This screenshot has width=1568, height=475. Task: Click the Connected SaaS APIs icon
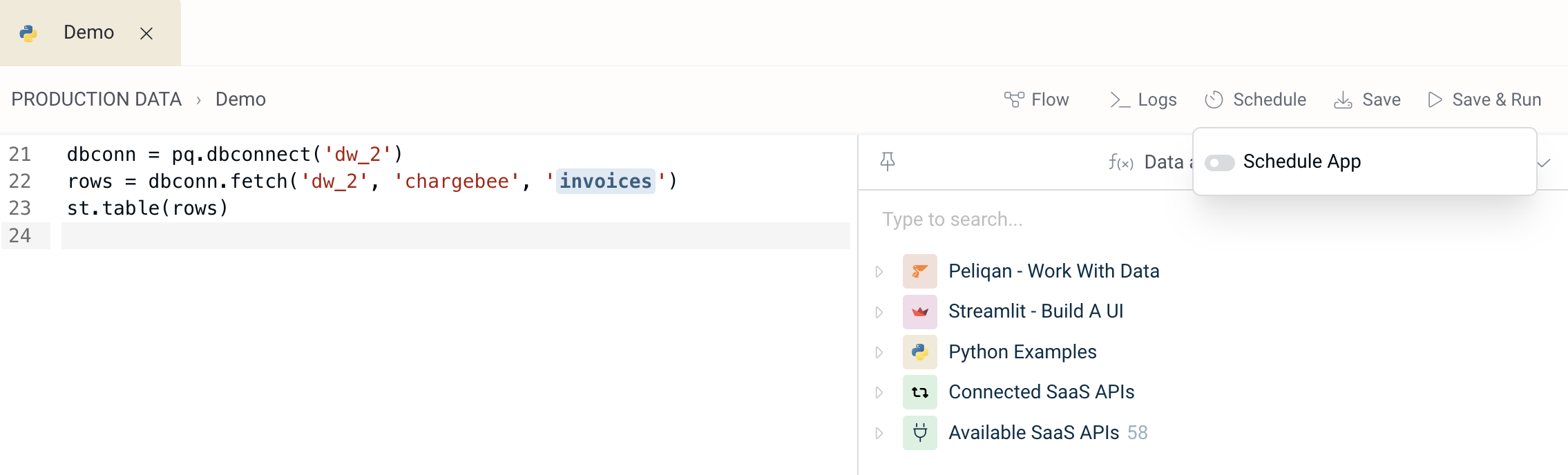920,392
